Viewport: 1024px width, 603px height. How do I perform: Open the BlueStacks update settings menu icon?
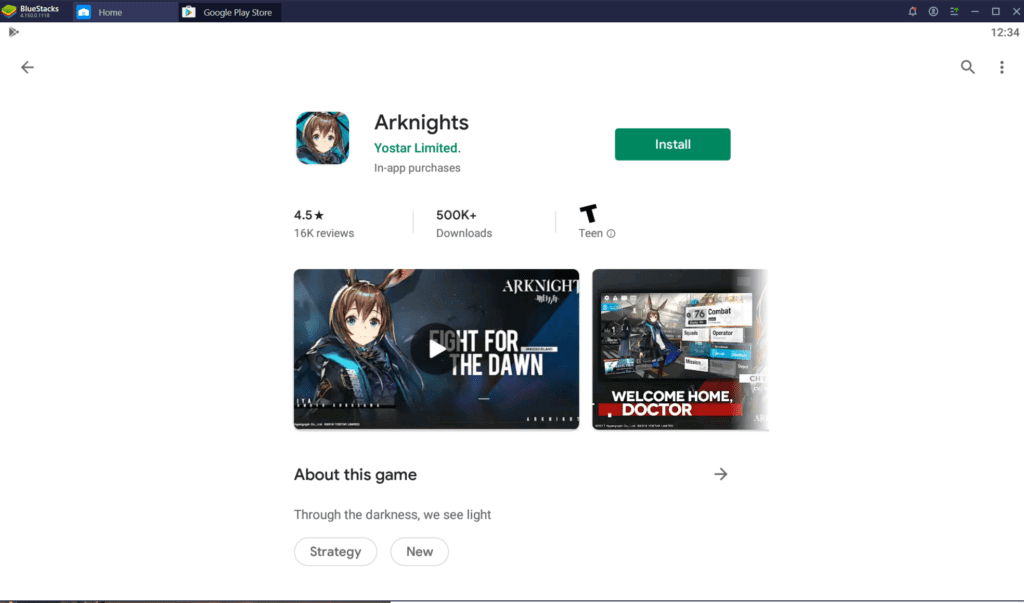[x=954, y=11]
